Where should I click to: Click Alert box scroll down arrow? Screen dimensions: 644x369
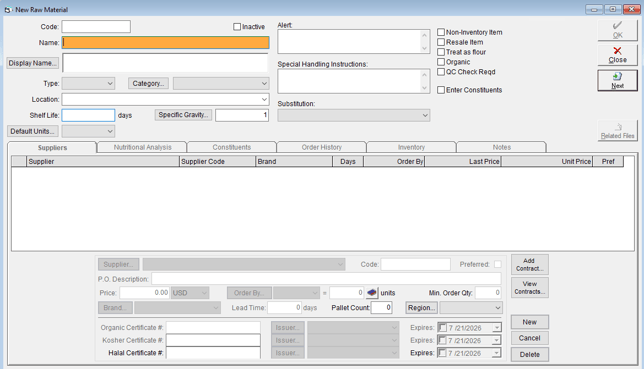[x=425, y=48]
